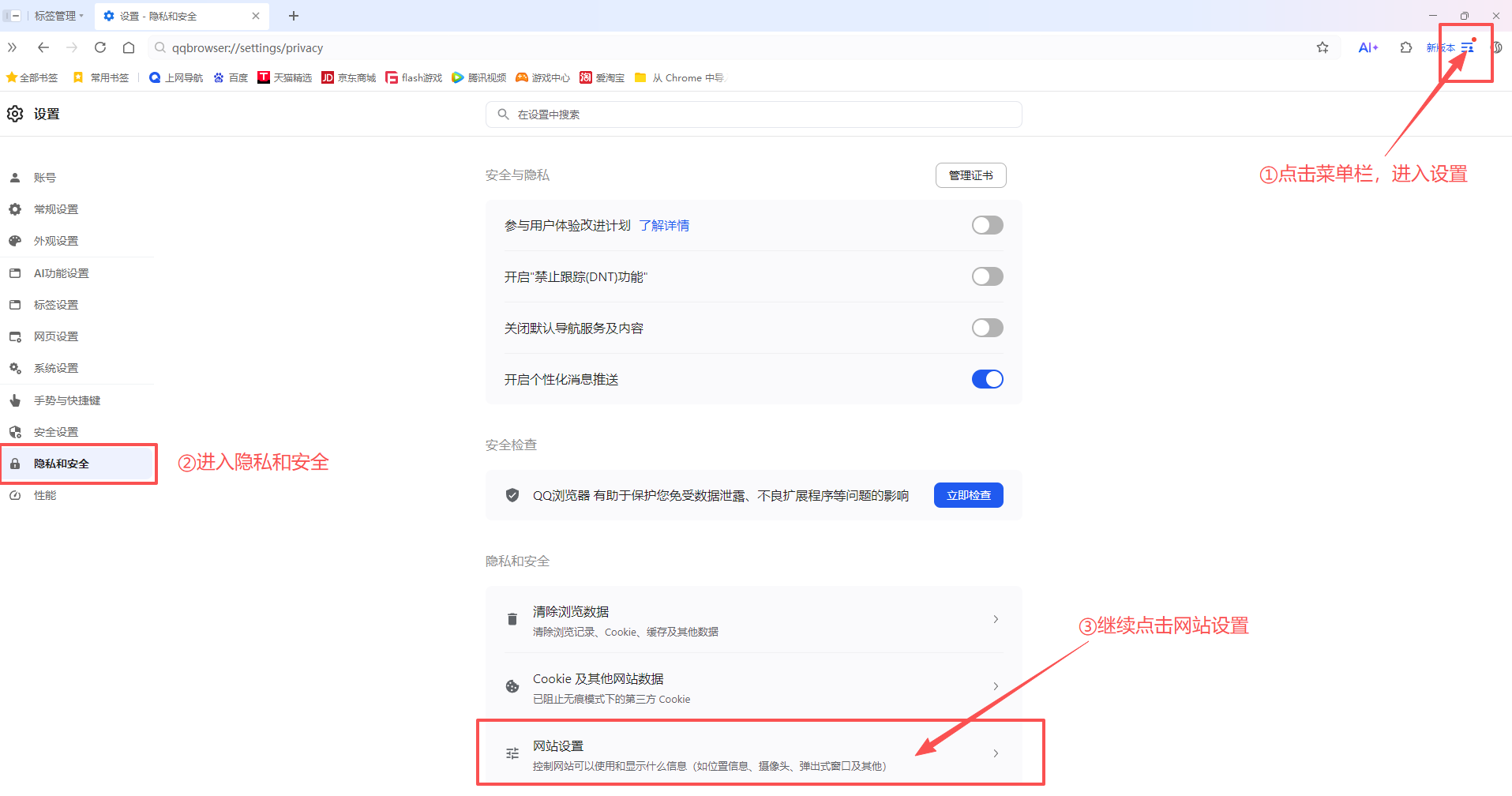Image resolution: width=1512 pixels, height=796 pixels.
Task: Open the 常用书签 bookmark folder
Action: 101,77
